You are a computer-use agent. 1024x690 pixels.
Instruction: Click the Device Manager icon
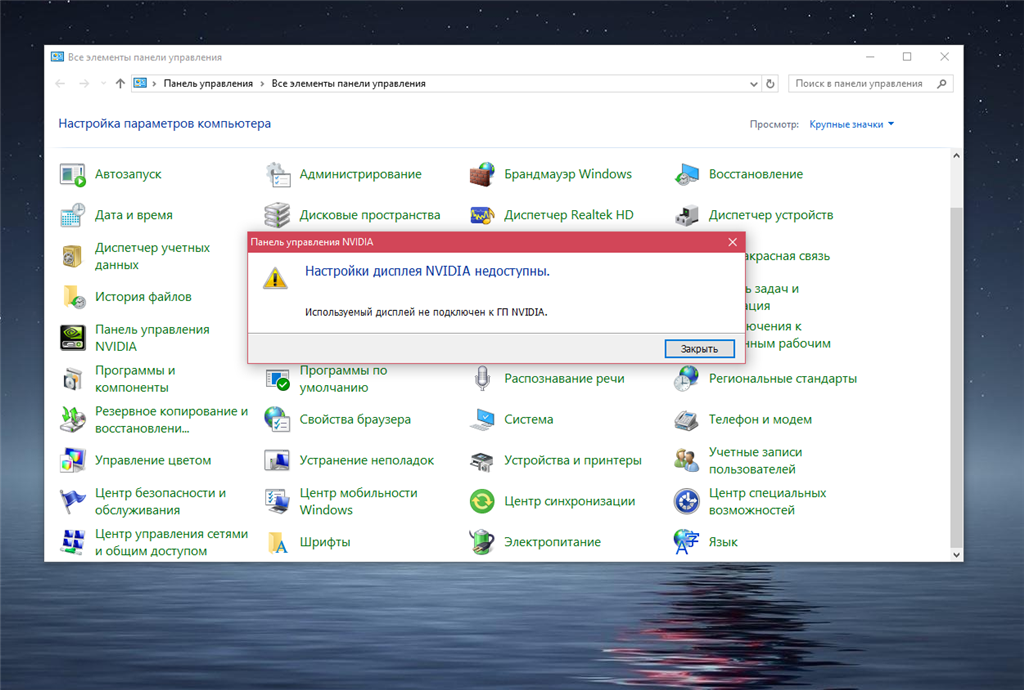click(686, 215)
